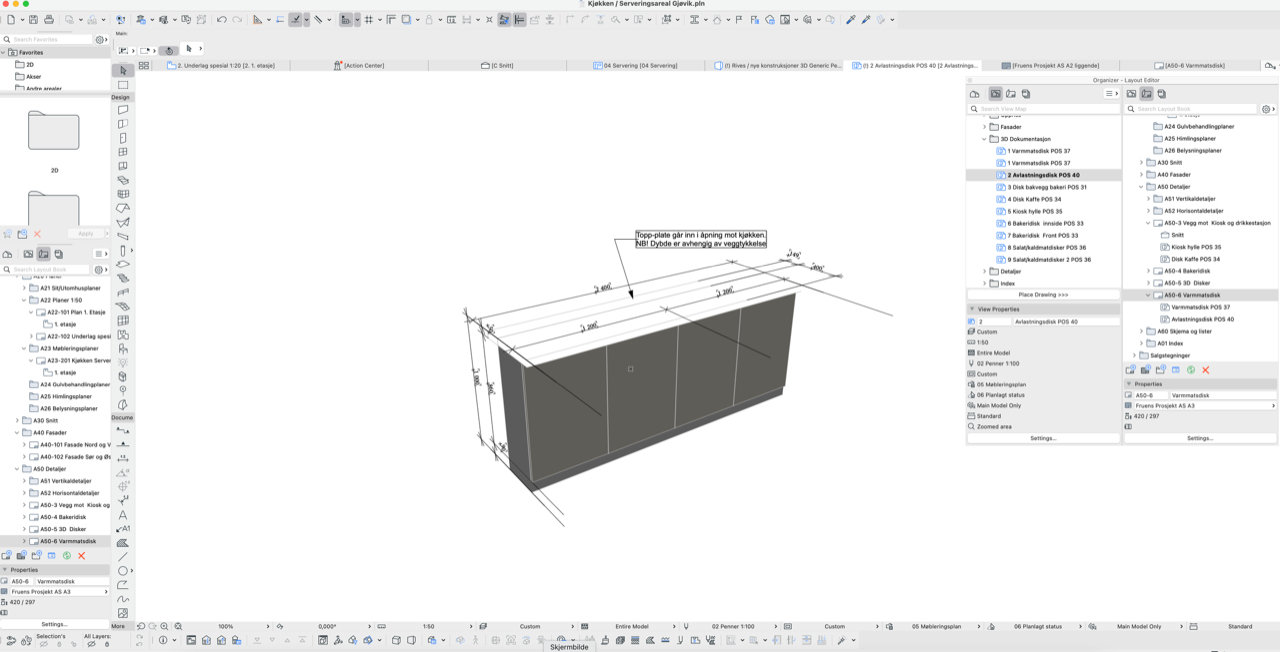Click the Undo arrow in the top toolbar

point(222,19)
